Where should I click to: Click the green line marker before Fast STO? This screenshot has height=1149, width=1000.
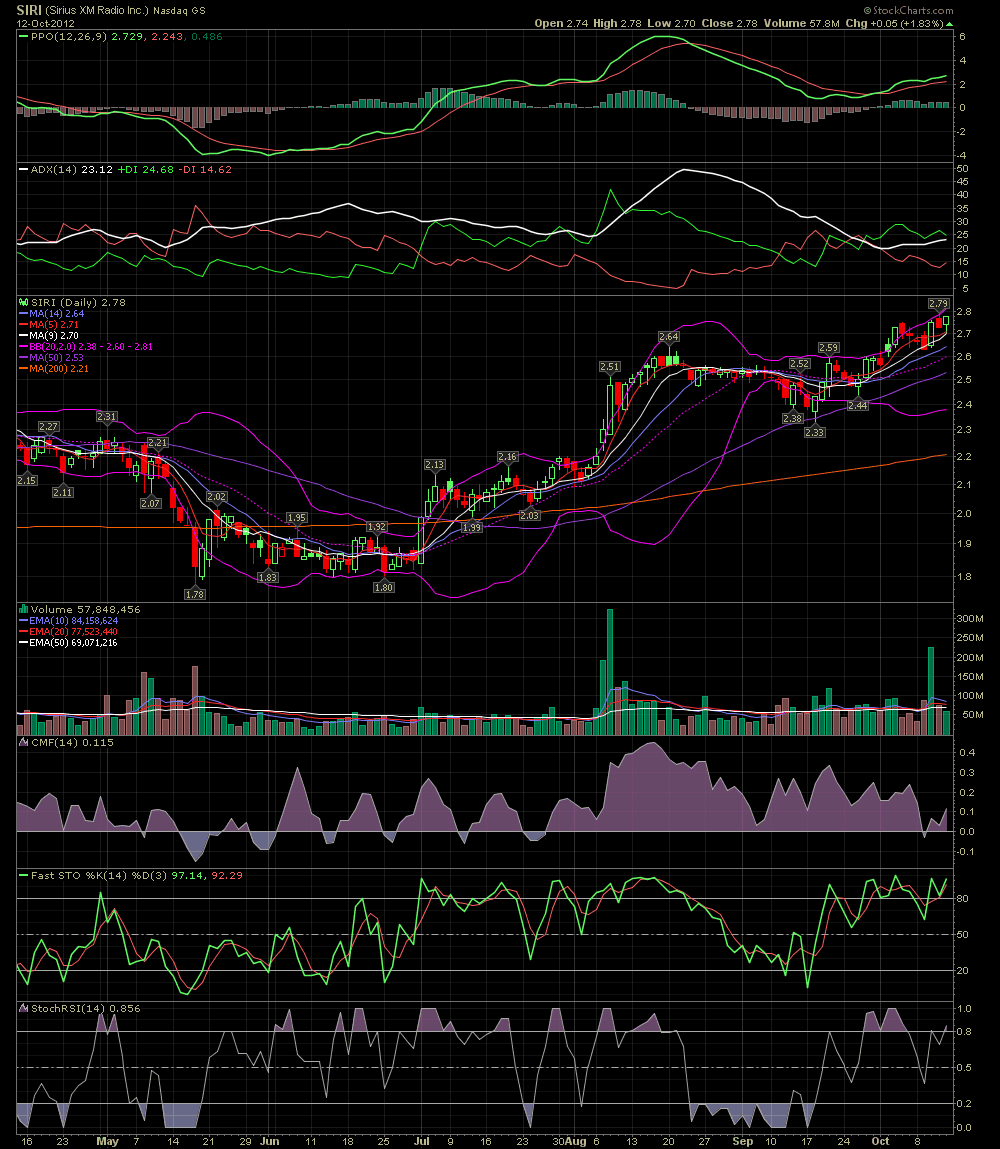[x=23, y=876]
